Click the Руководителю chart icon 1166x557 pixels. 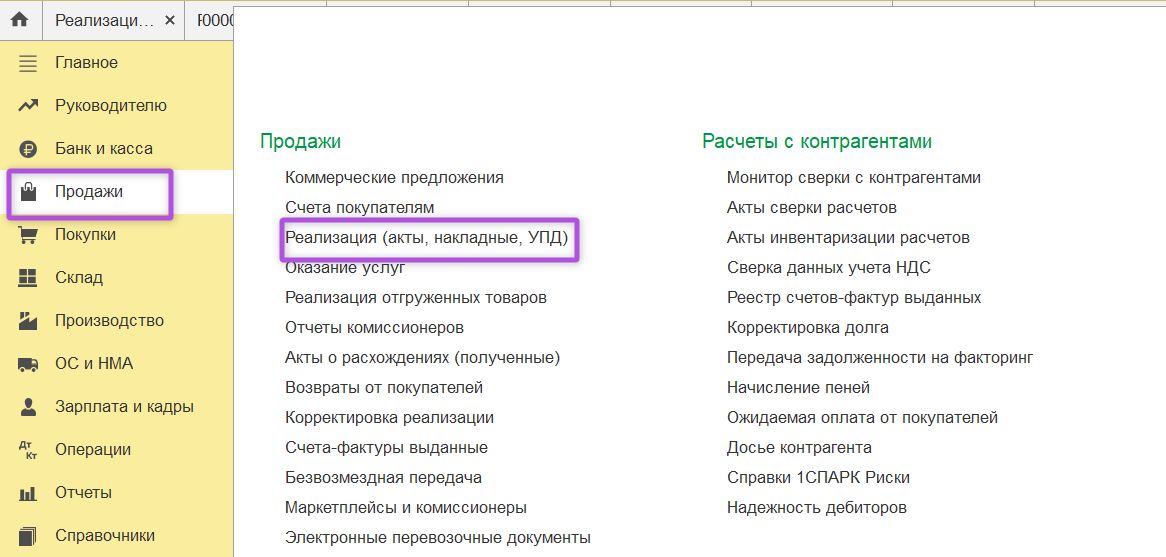[28, 106]
